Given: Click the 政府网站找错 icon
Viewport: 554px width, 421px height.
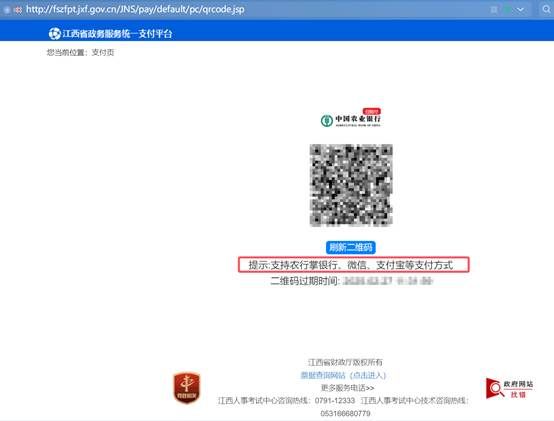Looking at the screenshot, I should point(509,388).
